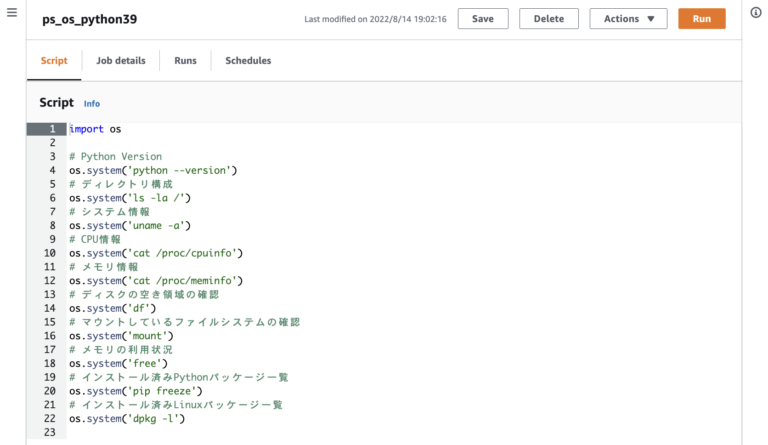Select the Schedules tab
Viewport: 768px width, 445px height.
[248, 61]
